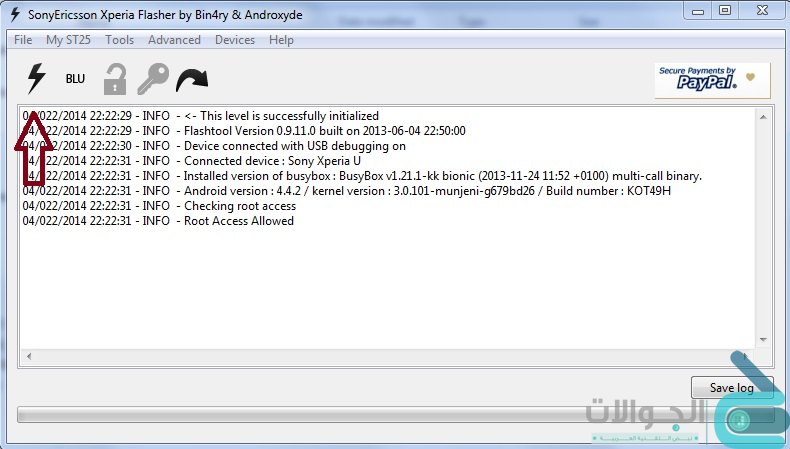Viewport: 790px width, 449px height.
Task: Minimize the Xperia Flasher window
Action: point(698,11)
